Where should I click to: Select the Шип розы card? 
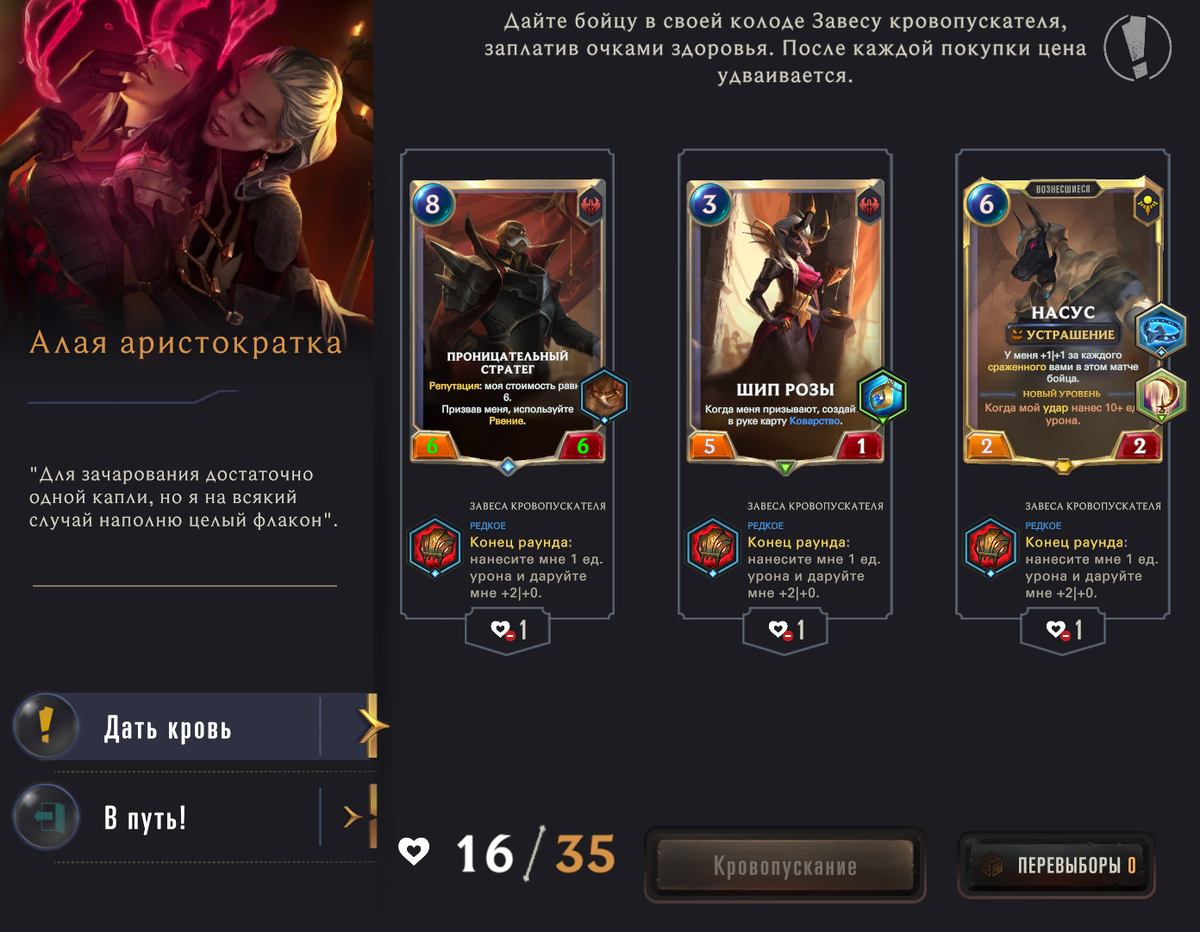786,324
